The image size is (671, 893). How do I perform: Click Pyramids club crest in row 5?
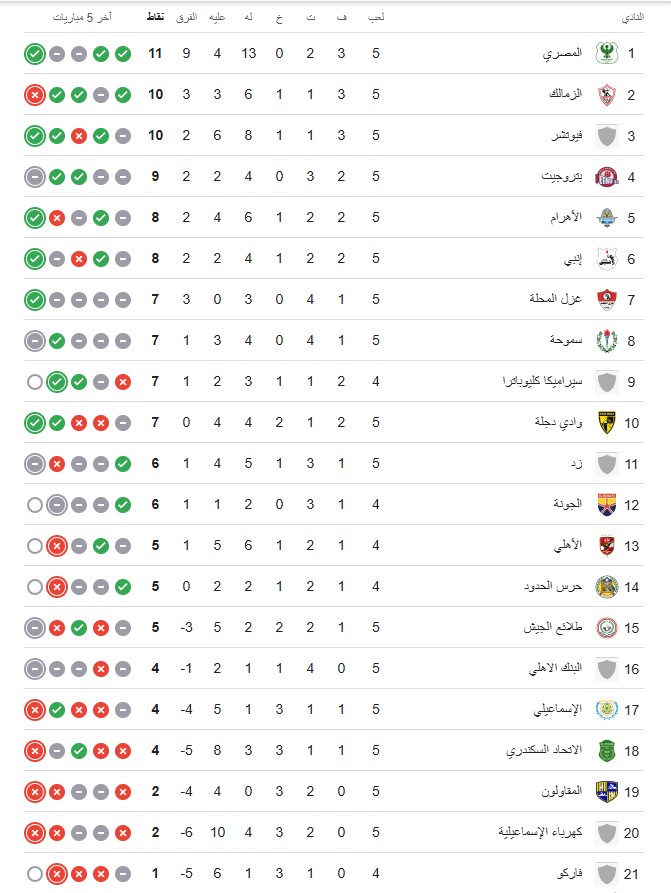pos(607,218)
